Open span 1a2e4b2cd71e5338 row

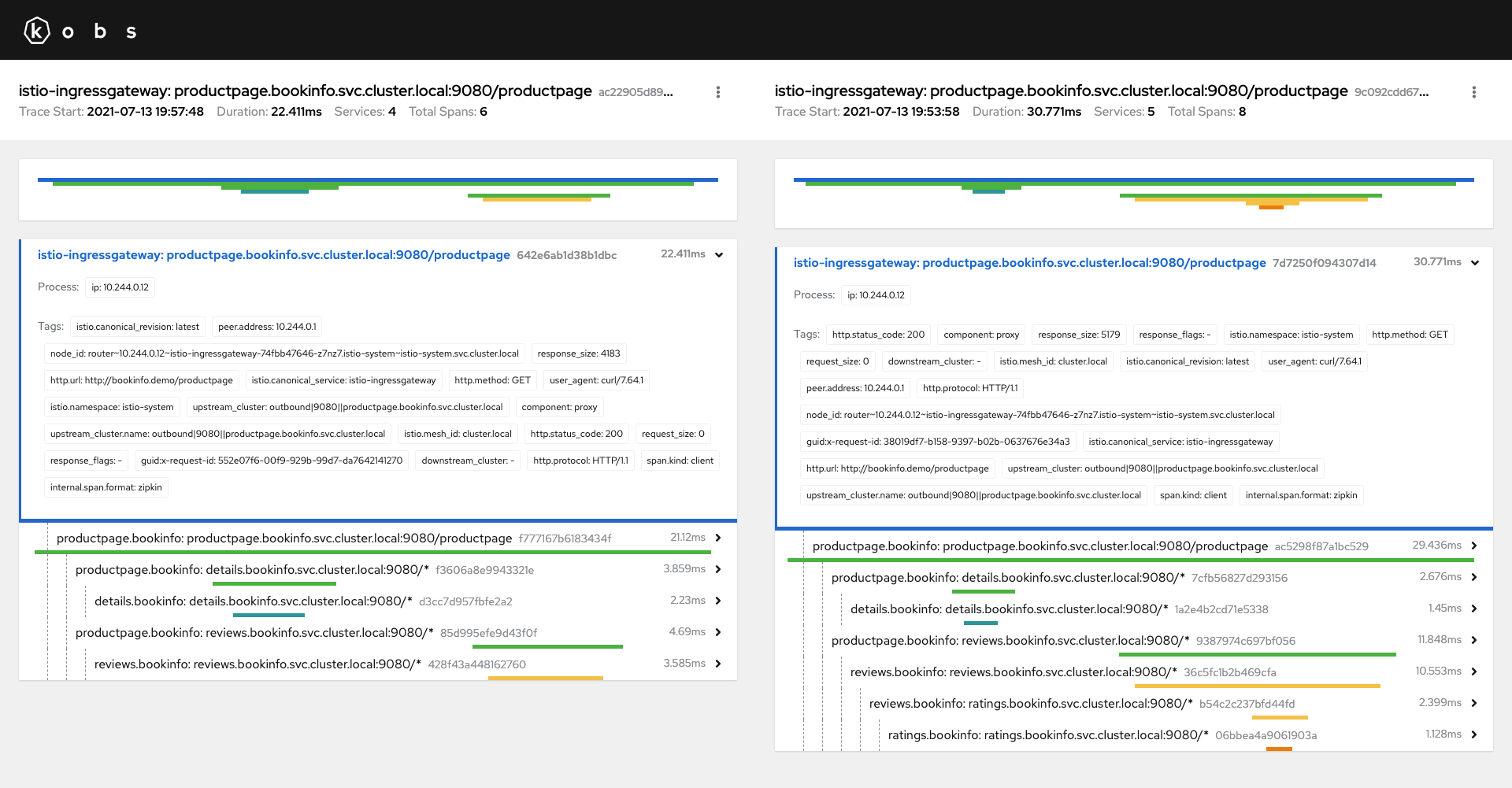[1134, 609]
